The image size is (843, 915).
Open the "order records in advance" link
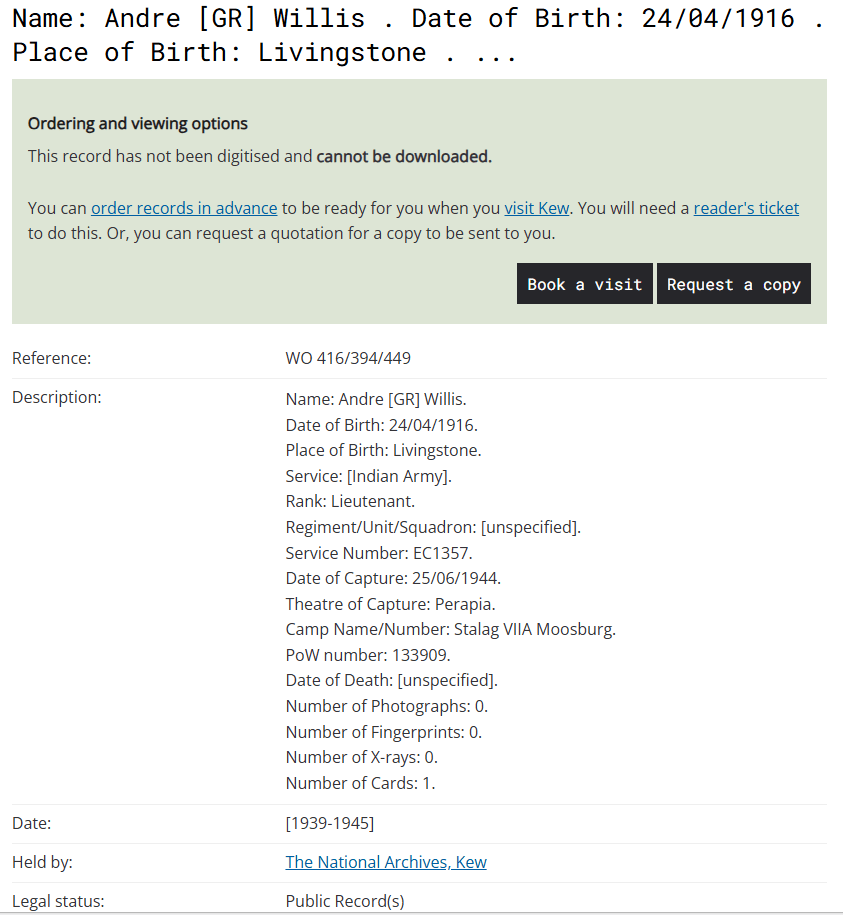tap(184, 208)
